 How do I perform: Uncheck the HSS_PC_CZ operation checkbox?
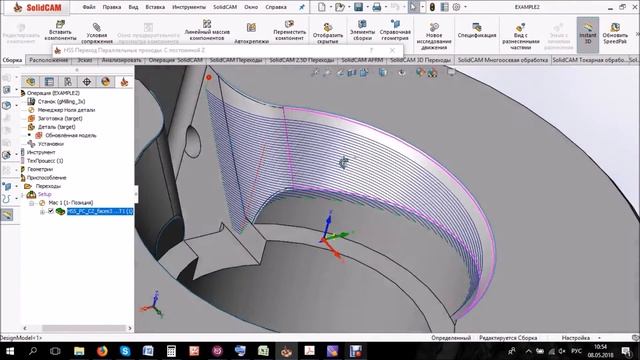(51, 211)
